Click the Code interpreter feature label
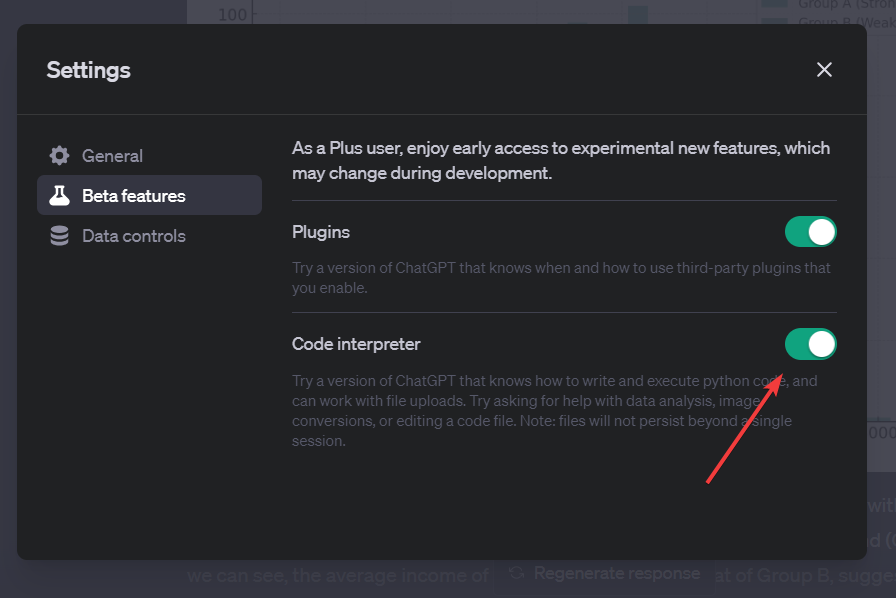This screenshot has width=896, height=598. pyautogui.click(x=356, y=344)
